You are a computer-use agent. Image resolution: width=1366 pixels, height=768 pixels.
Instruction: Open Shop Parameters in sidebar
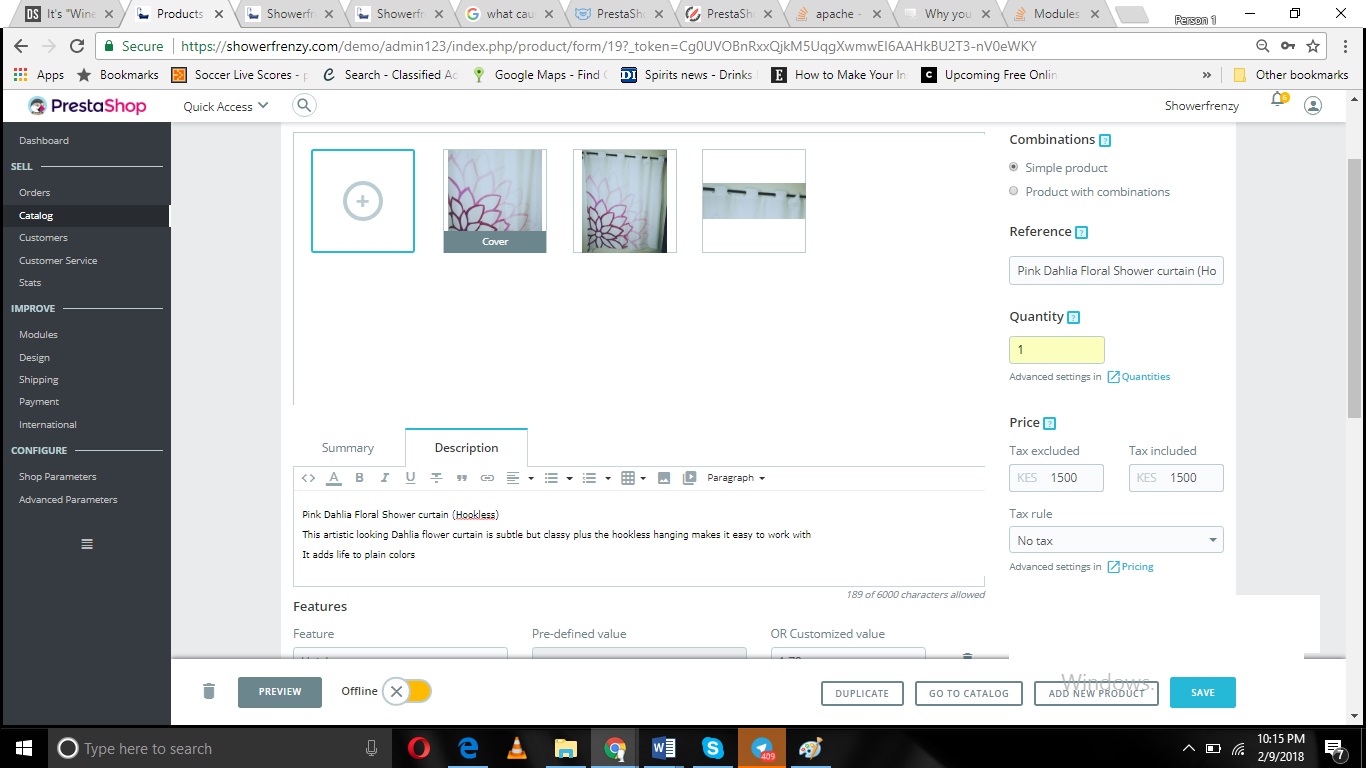tap(58, 476)
